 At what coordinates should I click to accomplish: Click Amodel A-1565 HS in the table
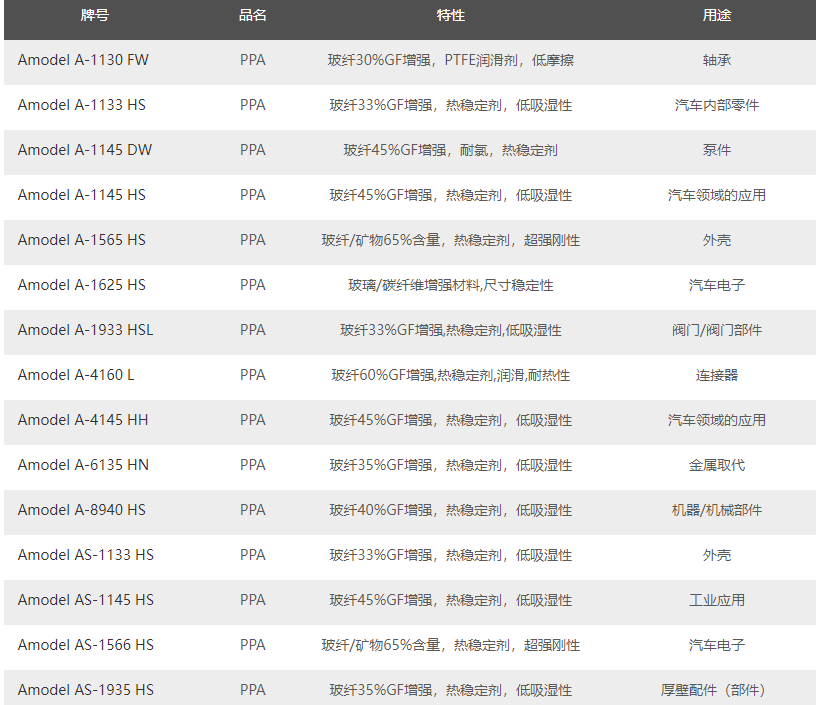tap(82, 240)
